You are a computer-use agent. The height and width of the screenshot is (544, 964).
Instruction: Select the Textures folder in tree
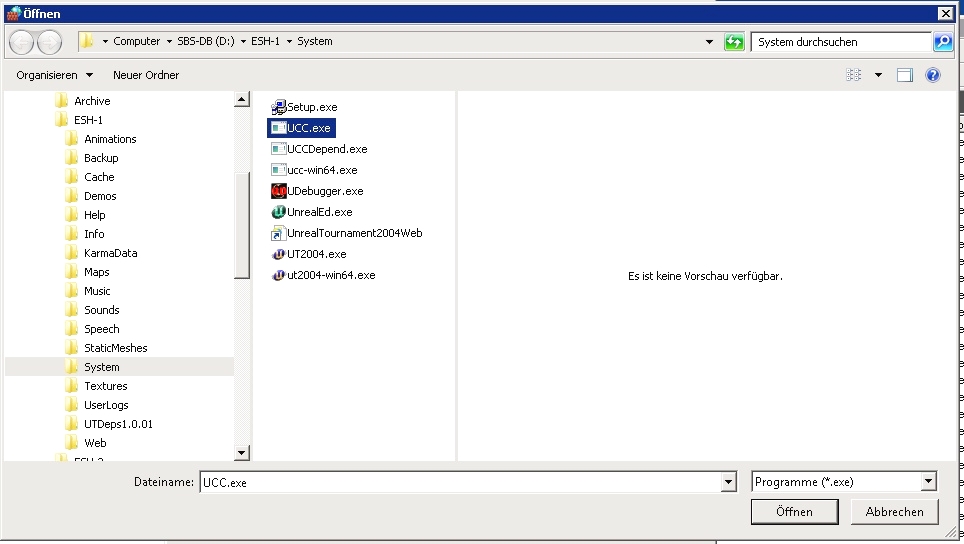106,386
